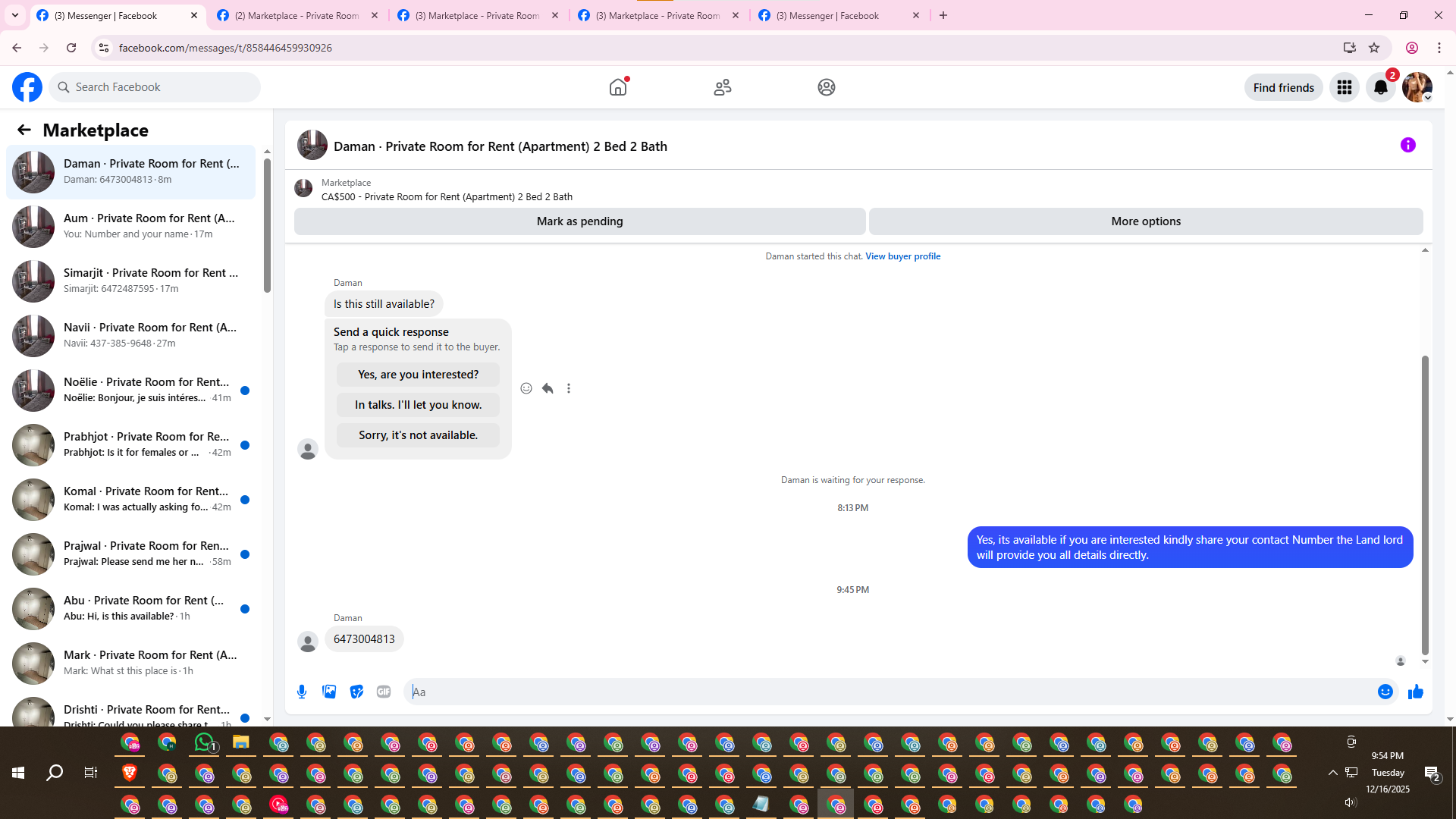Viewport: 1456px width, 819px height.
Task: Show hidden system tray icons
Action: pyautogui.click(x=1332, y=773)
